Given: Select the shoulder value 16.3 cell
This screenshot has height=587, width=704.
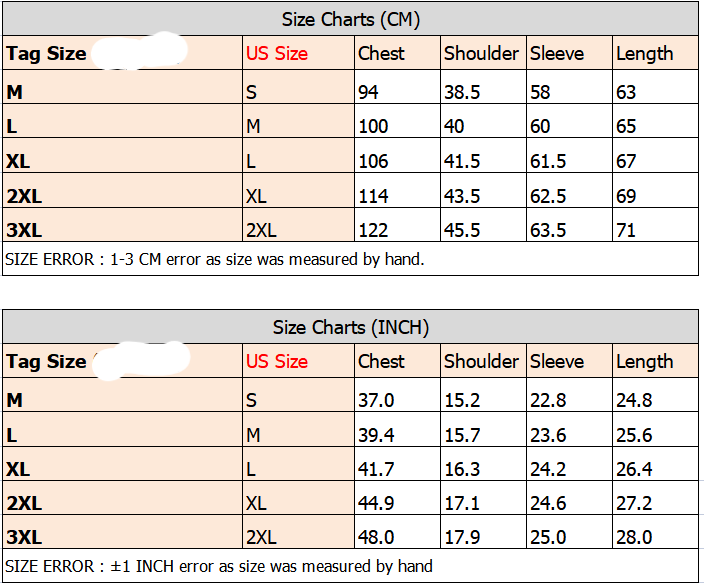Looking at the screenshot, I should point(462,469).
